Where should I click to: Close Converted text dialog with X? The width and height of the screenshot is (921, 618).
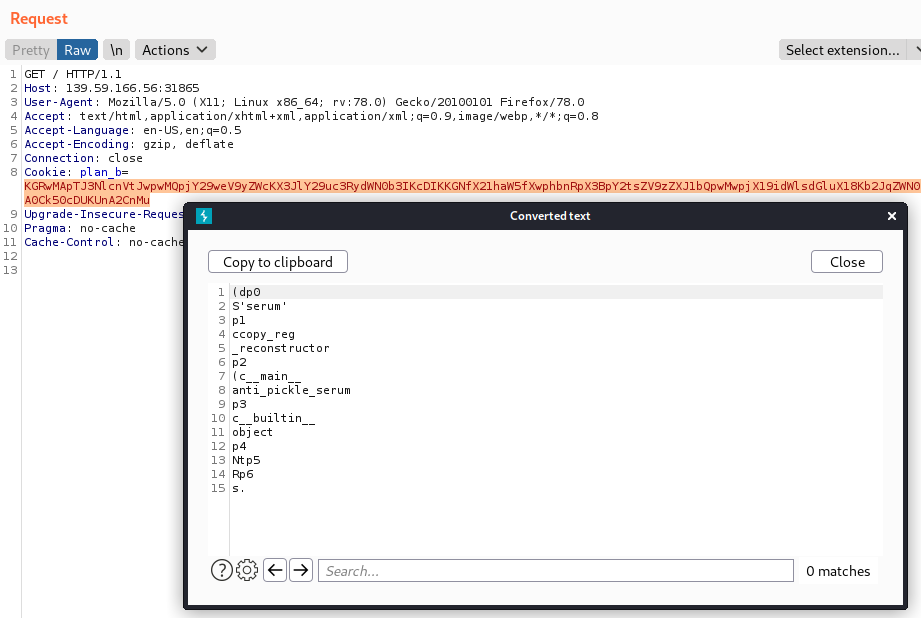(892, 216)
